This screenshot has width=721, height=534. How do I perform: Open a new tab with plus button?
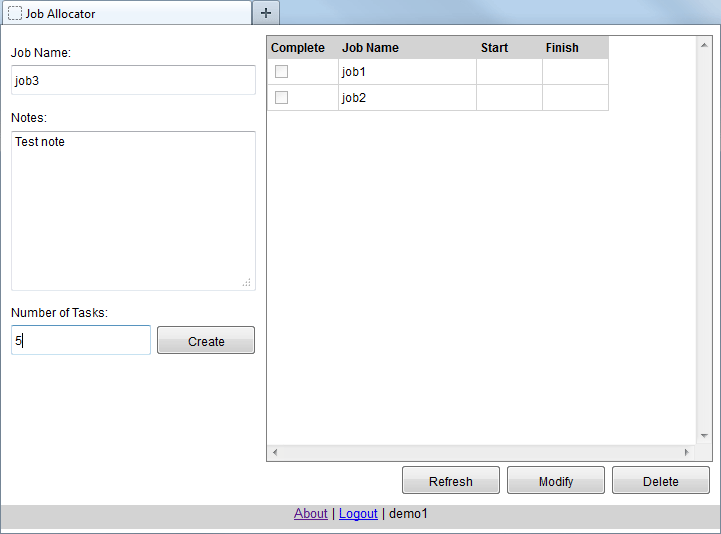[x=266, y=12]
